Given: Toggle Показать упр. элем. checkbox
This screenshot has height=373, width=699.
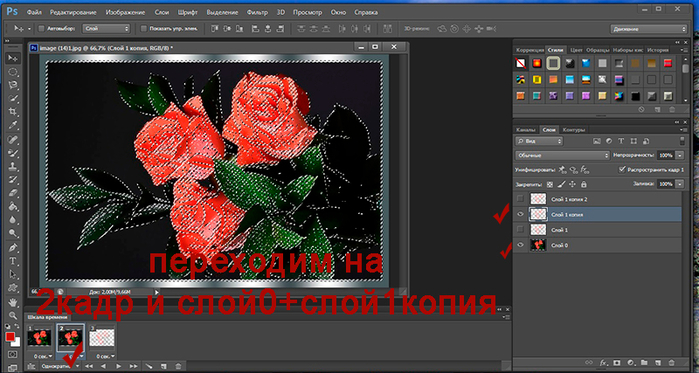Looking at the screenshot, I should pyautogui.click(x=144, y=29).
